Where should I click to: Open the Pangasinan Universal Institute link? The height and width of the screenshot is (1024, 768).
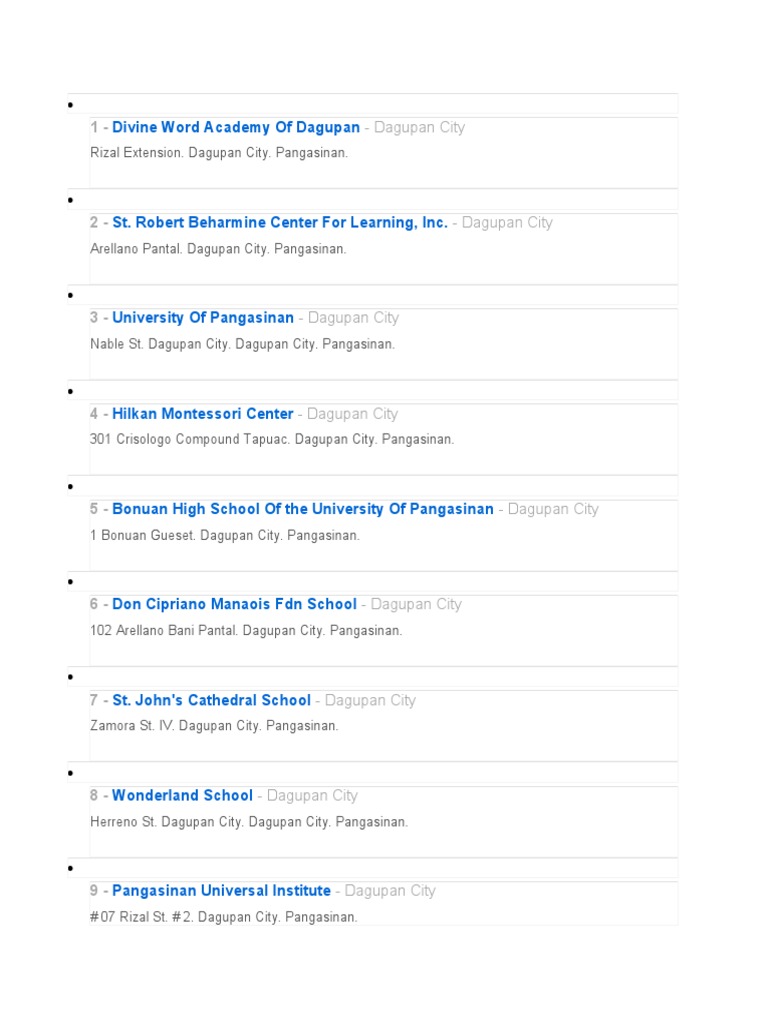[x=221, y=891]
